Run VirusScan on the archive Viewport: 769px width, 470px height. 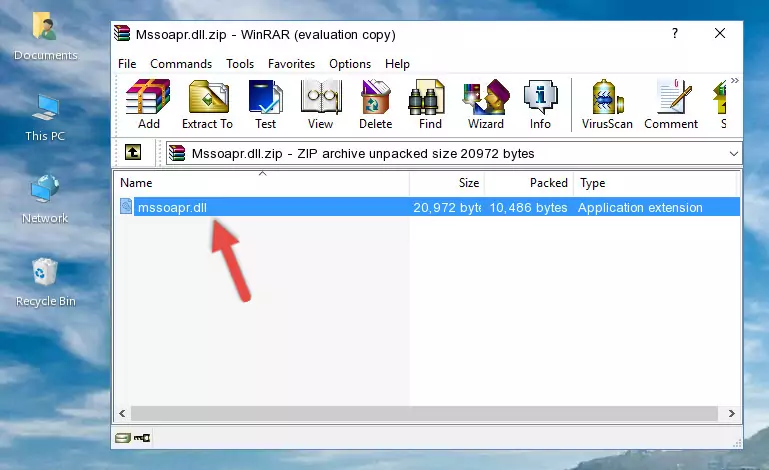pyautogui.click(x=607, y=104)
